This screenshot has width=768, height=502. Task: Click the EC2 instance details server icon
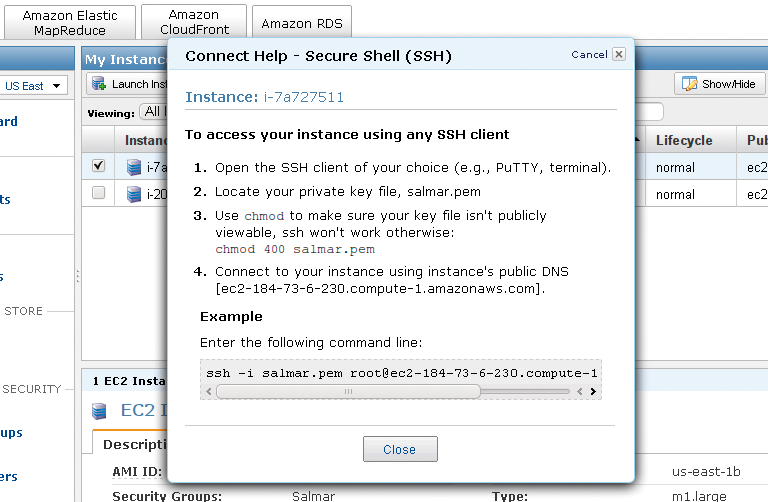99,411
